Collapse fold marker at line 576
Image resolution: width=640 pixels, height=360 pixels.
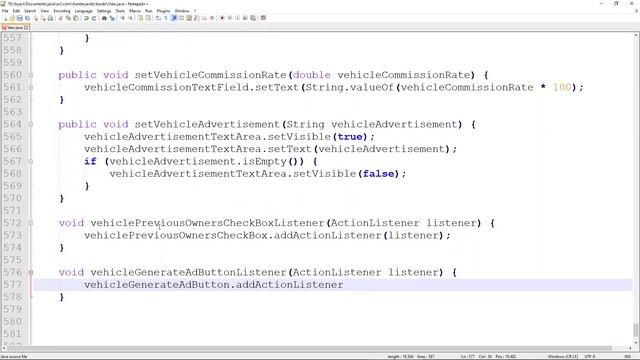[x=31, y=273]
